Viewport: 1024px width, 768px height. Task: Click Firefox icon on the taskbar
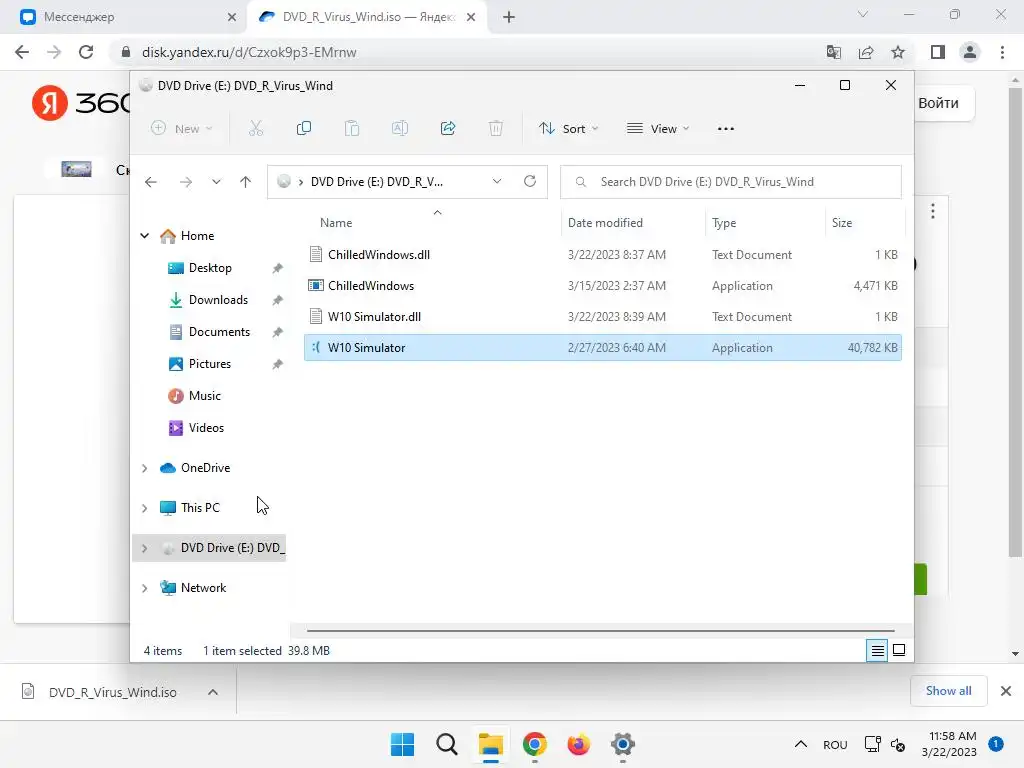click(x=579, y=744)
